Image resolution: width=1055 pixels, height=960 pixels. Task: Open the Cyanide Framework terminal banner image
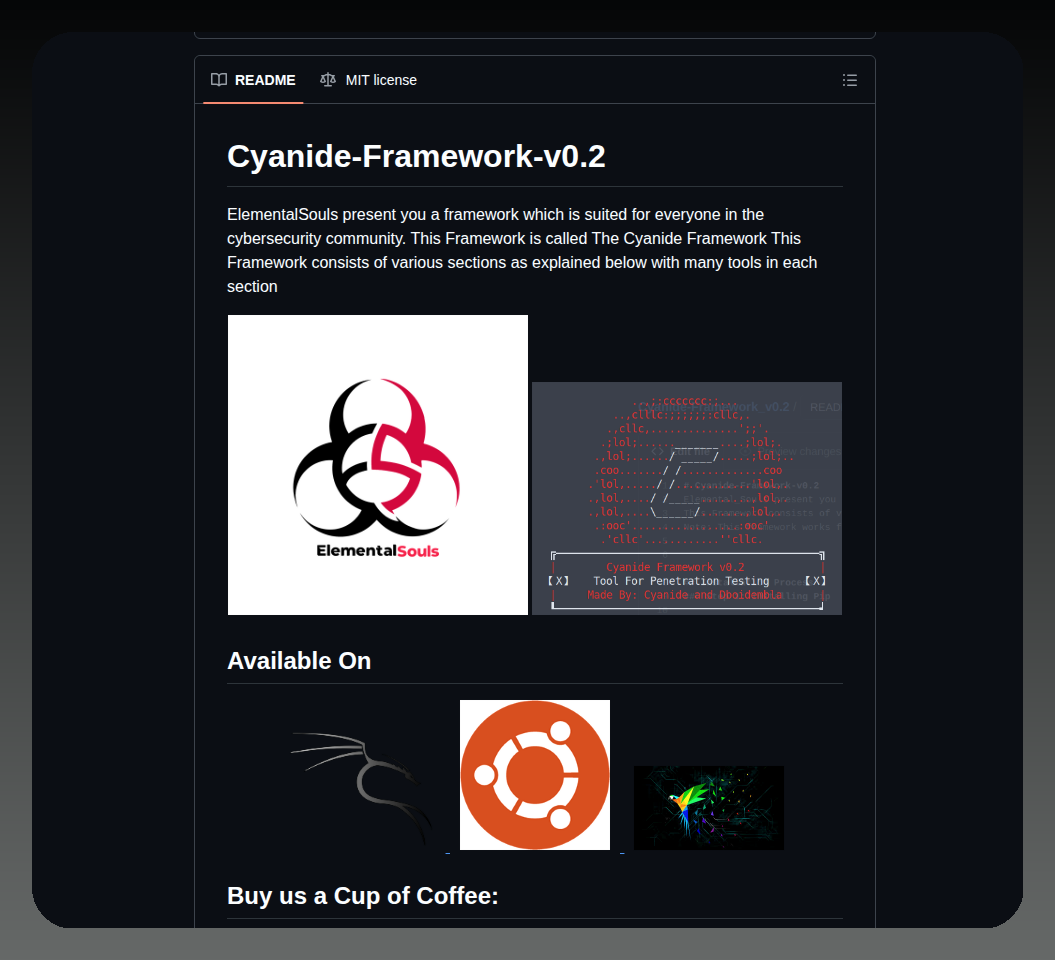pos(687,499)
